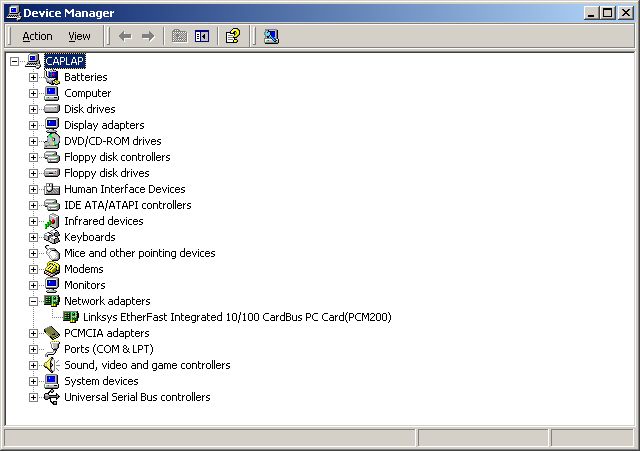Click the Batteries category icon

click(52, 77)
